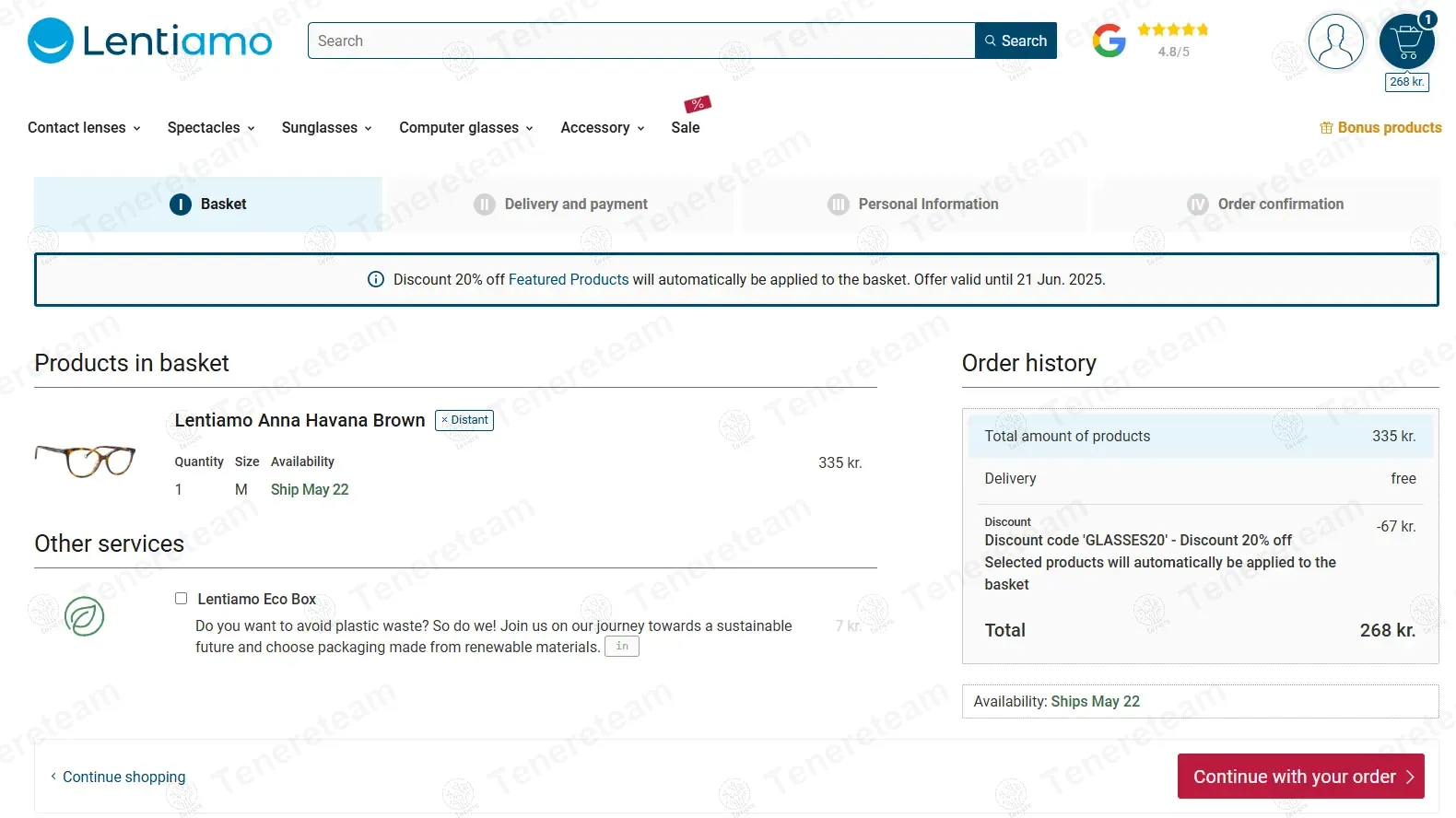Open the Sale menu item
Screen dimensions: 1456x818
click(686, 128)
